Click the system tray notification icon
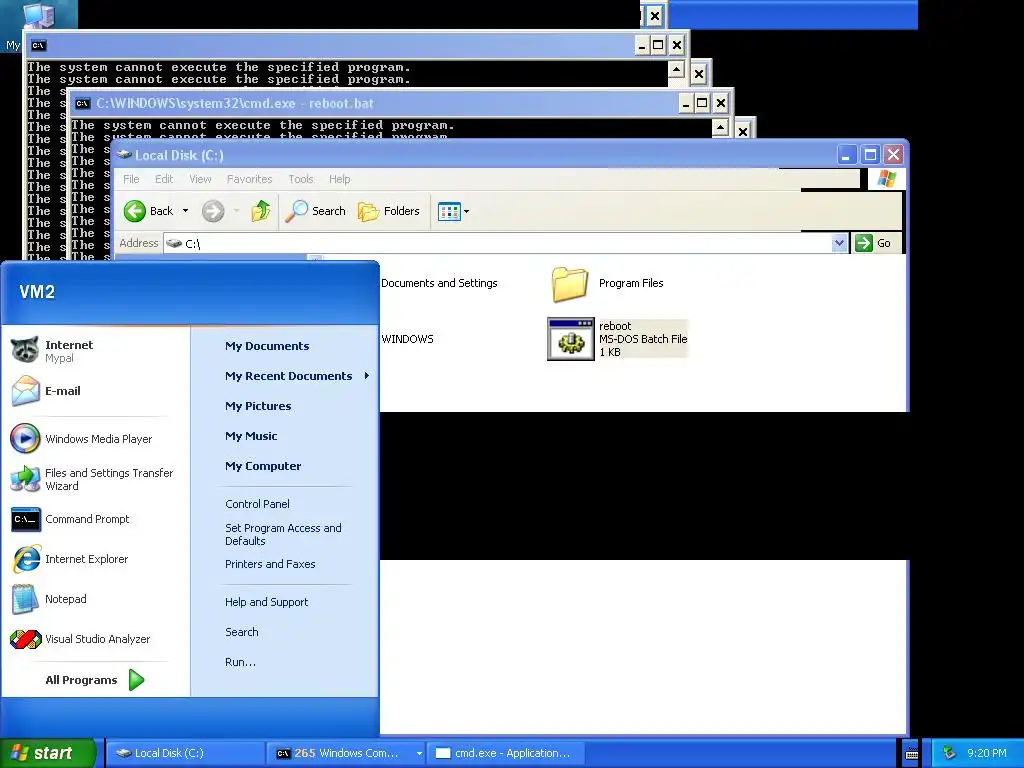Image resolution: width=1024 pixels, height=768 pixels. [x=949, y=753]
